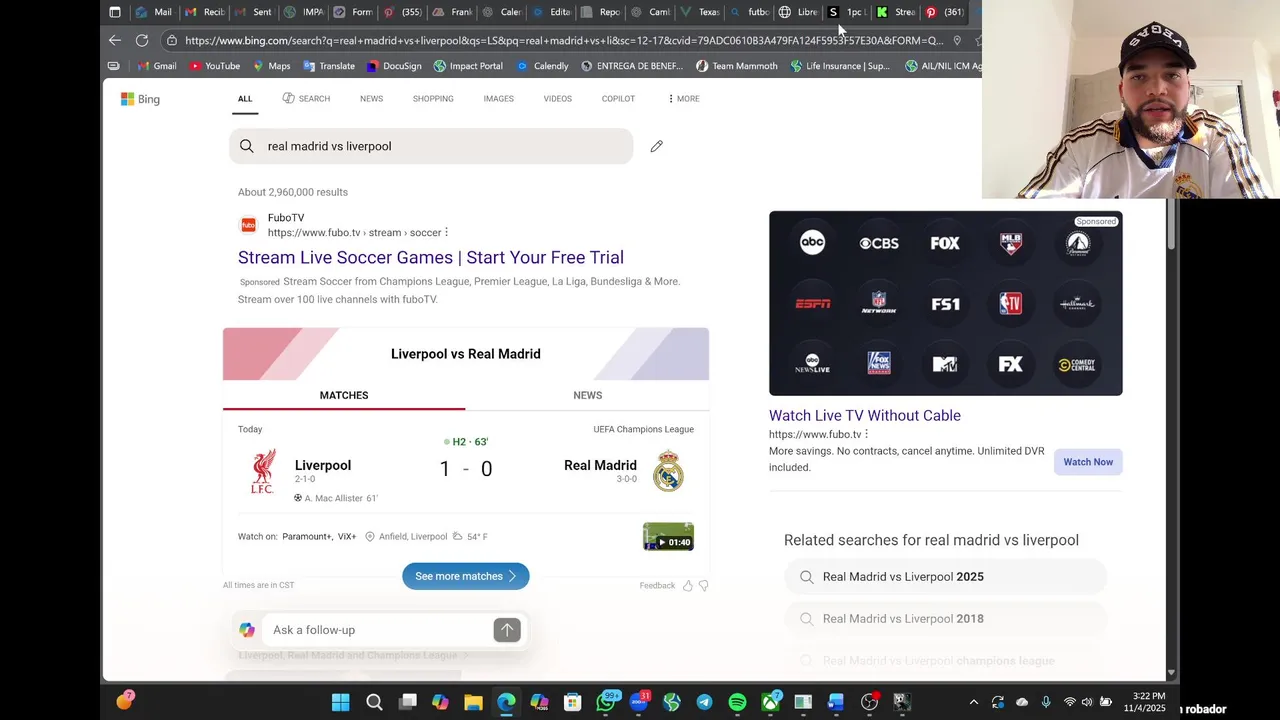1280x720 pixels.
Task: Select the ALL search tab
Action: pos(245,98)
